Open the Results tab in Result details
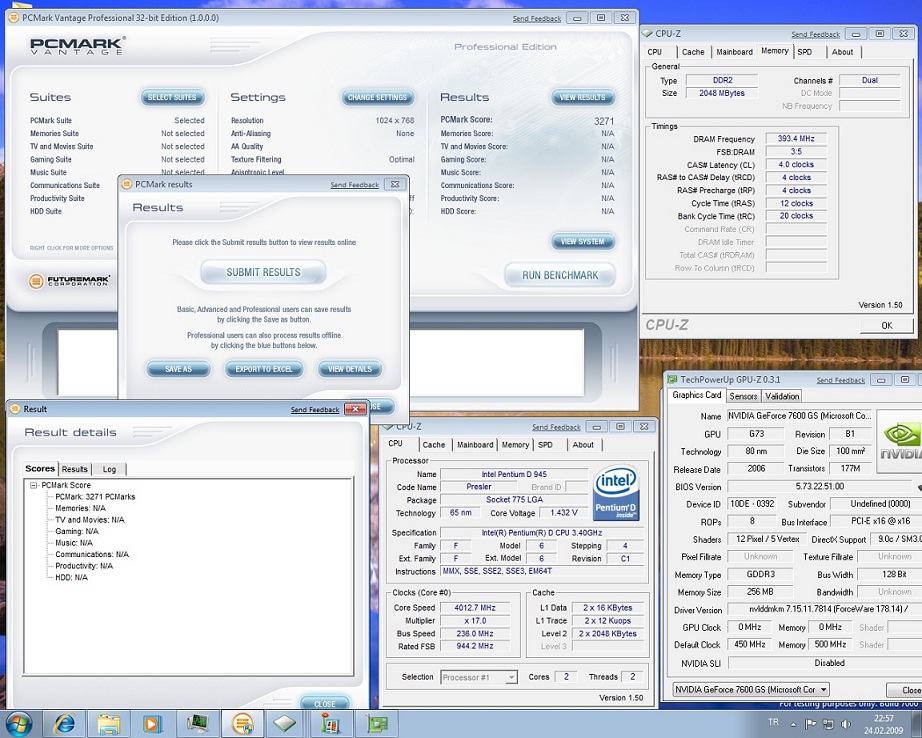This screenshot has height=738, width=922. (75, 469)
